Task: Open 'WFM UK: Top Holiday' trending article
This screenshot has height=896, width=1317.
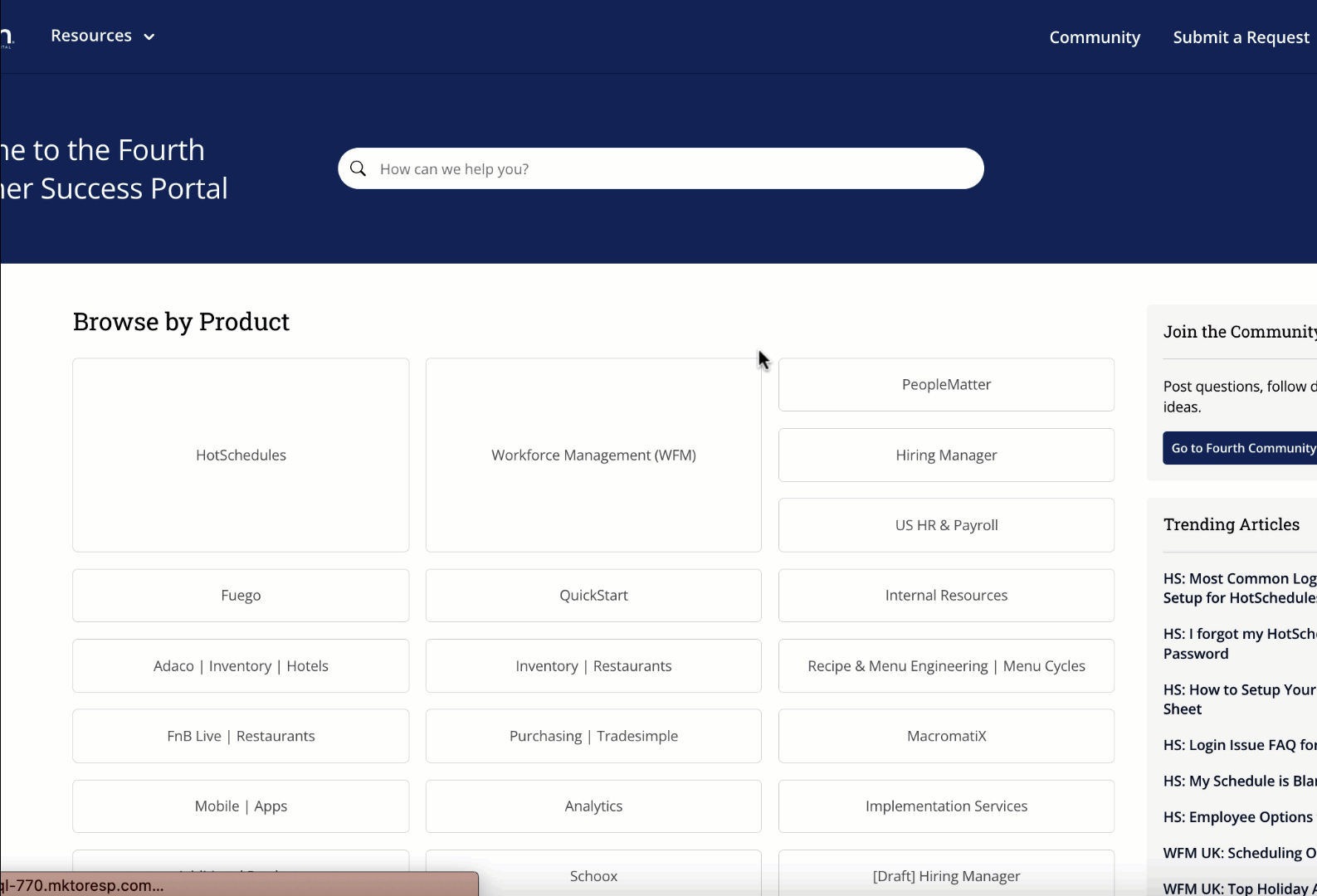Action: click(x=1240, y=889)
